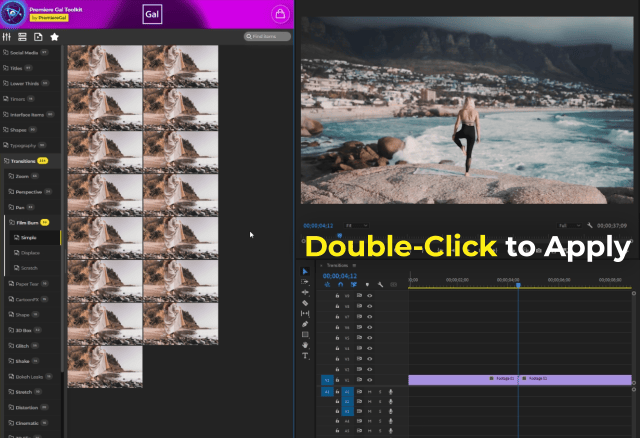This screenshot has width=640, height=438.
Task: Toggle nest sequence insert mode icon in timeline
Action: [327, 285]
